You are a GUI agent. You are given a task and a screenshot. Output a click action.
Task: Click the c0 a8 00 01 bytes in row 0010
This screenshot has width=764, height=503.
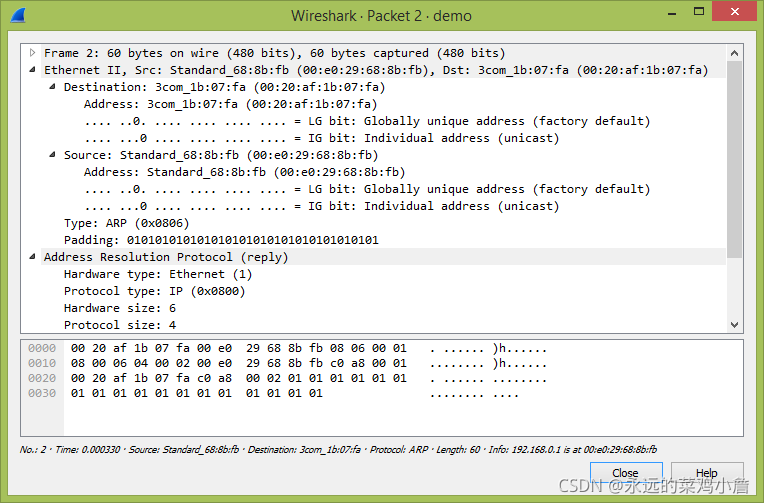[368, 363]
